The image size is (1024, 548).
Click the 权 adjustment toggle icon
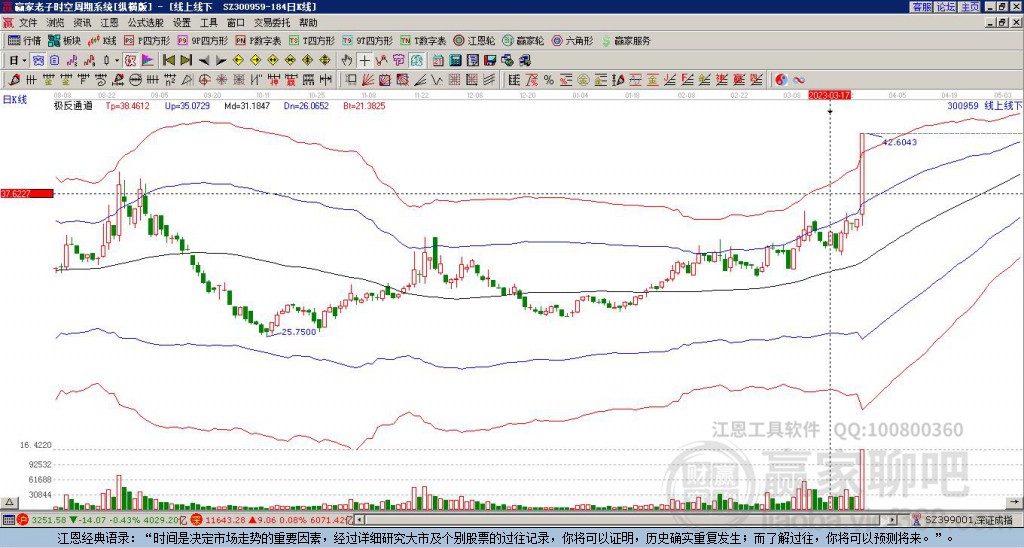pos(130,61)
